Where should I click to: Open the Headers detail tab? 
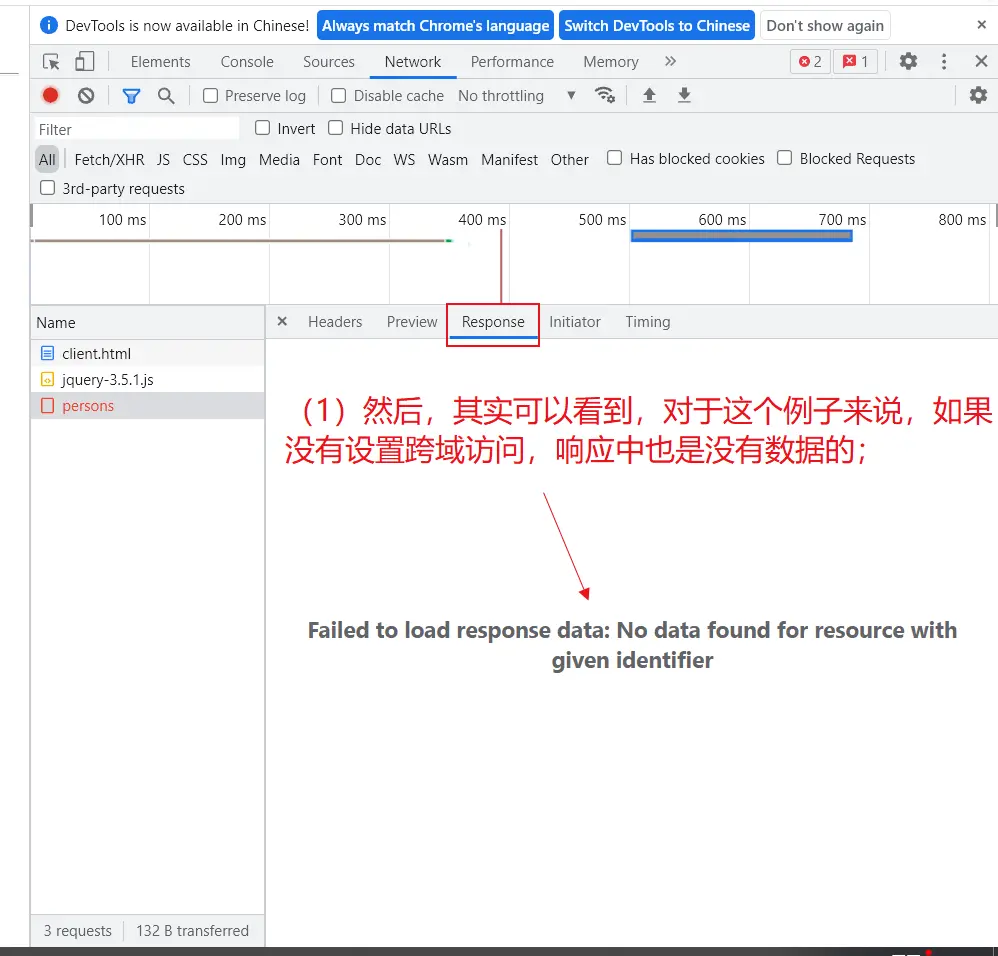pos(335,321)
